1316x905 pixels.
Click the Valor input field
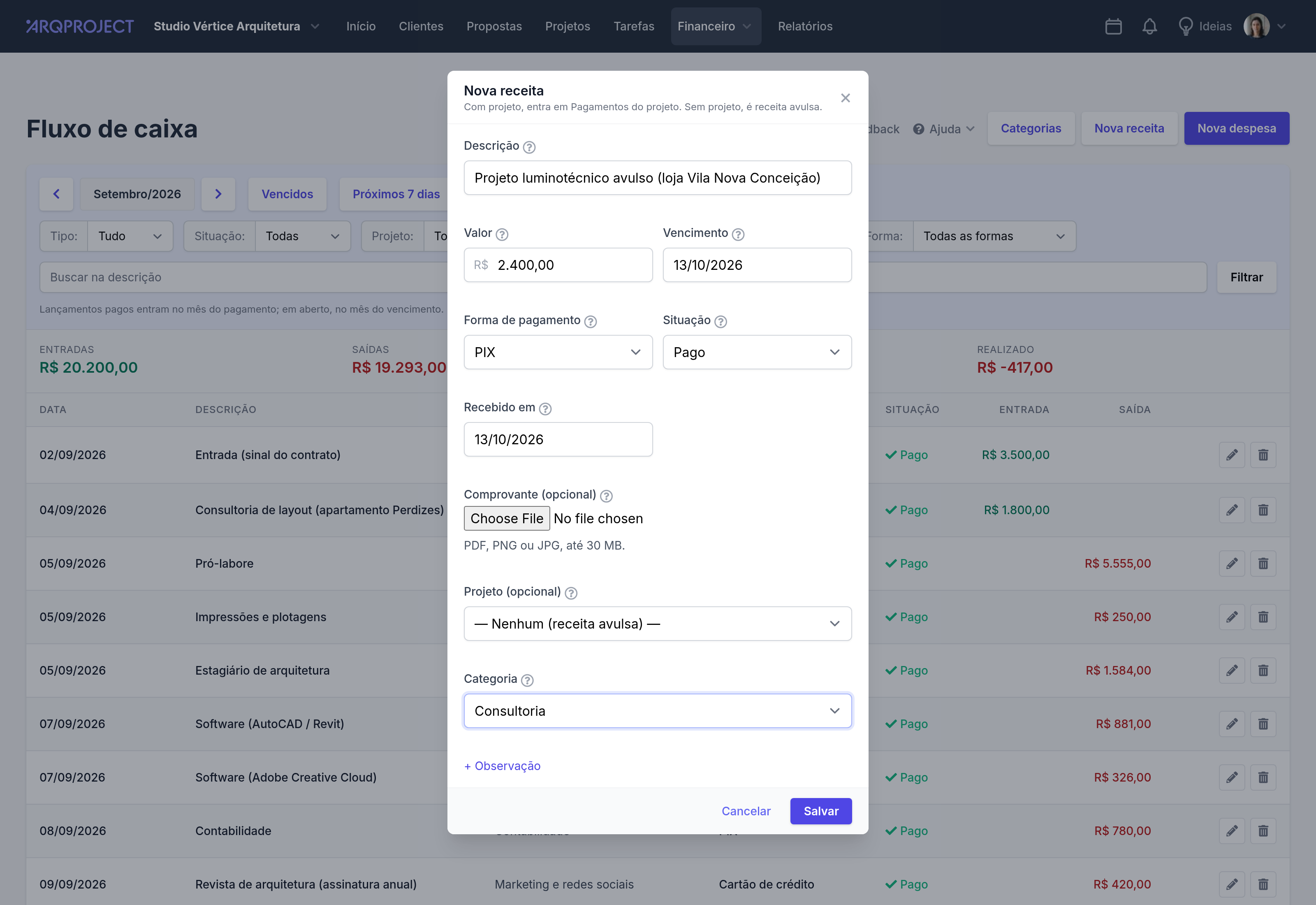(558, 265)
